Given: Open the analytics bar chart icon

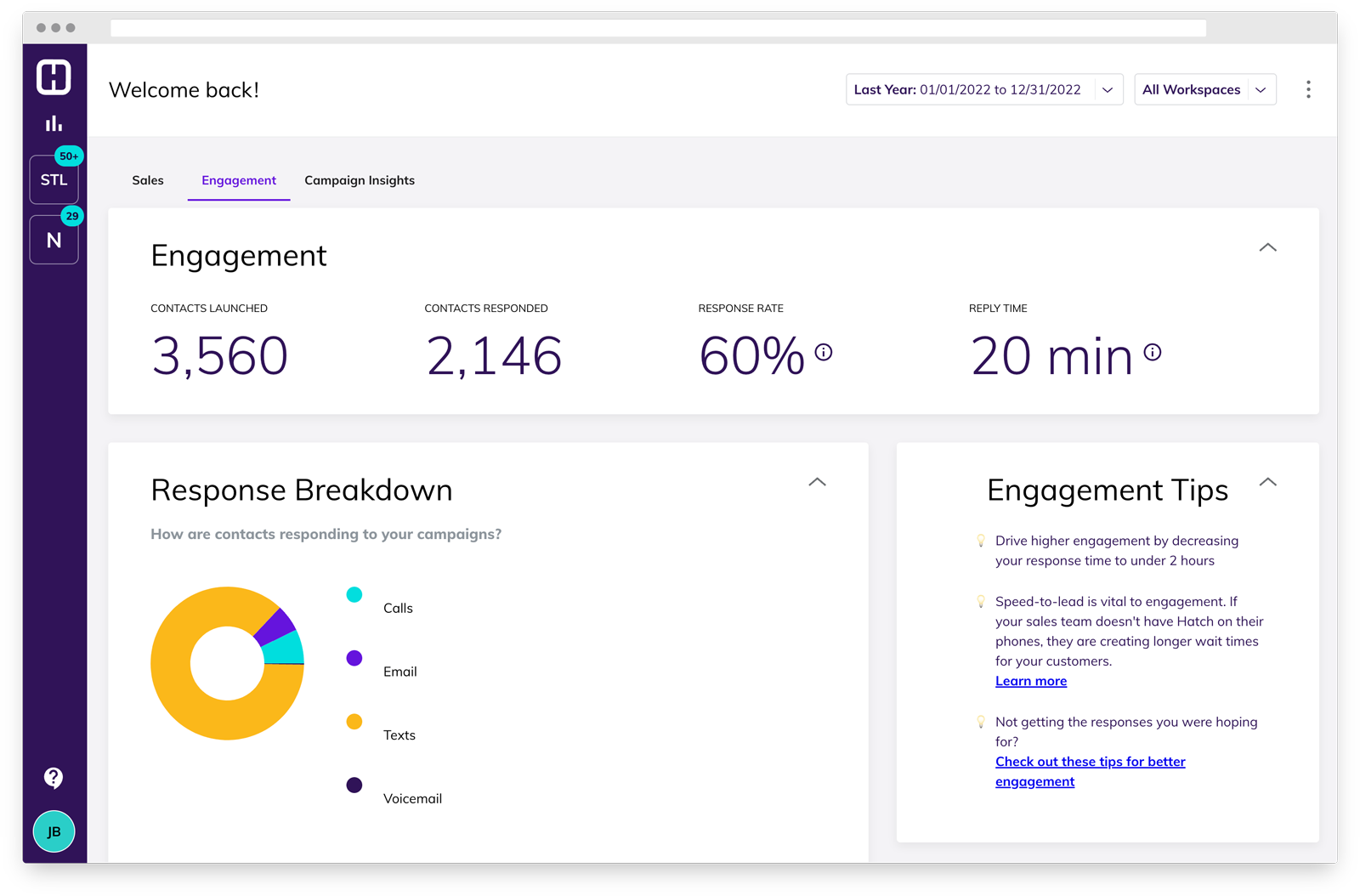Looking at the screenshot, I should [x=54, y=124].
